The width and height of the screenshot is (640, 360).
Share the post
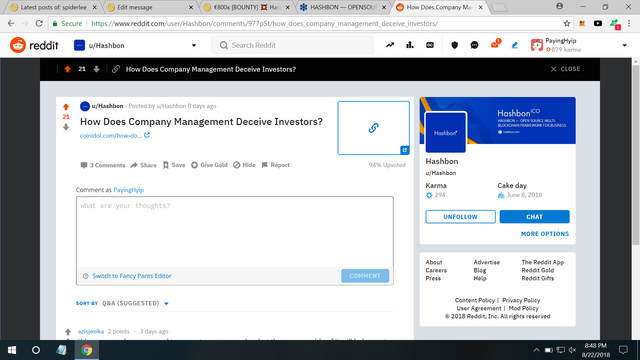[144, 165]
